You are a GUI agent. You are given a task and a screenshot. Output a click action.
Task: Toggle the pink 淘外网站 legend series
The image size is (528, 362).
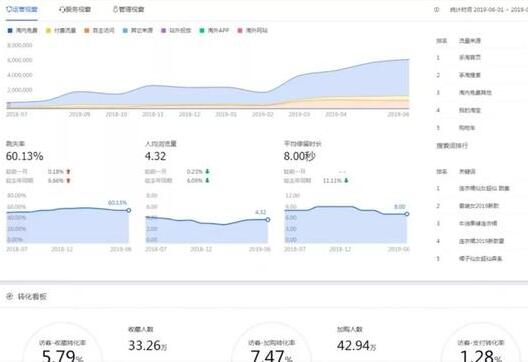click(x=253, y=31)
